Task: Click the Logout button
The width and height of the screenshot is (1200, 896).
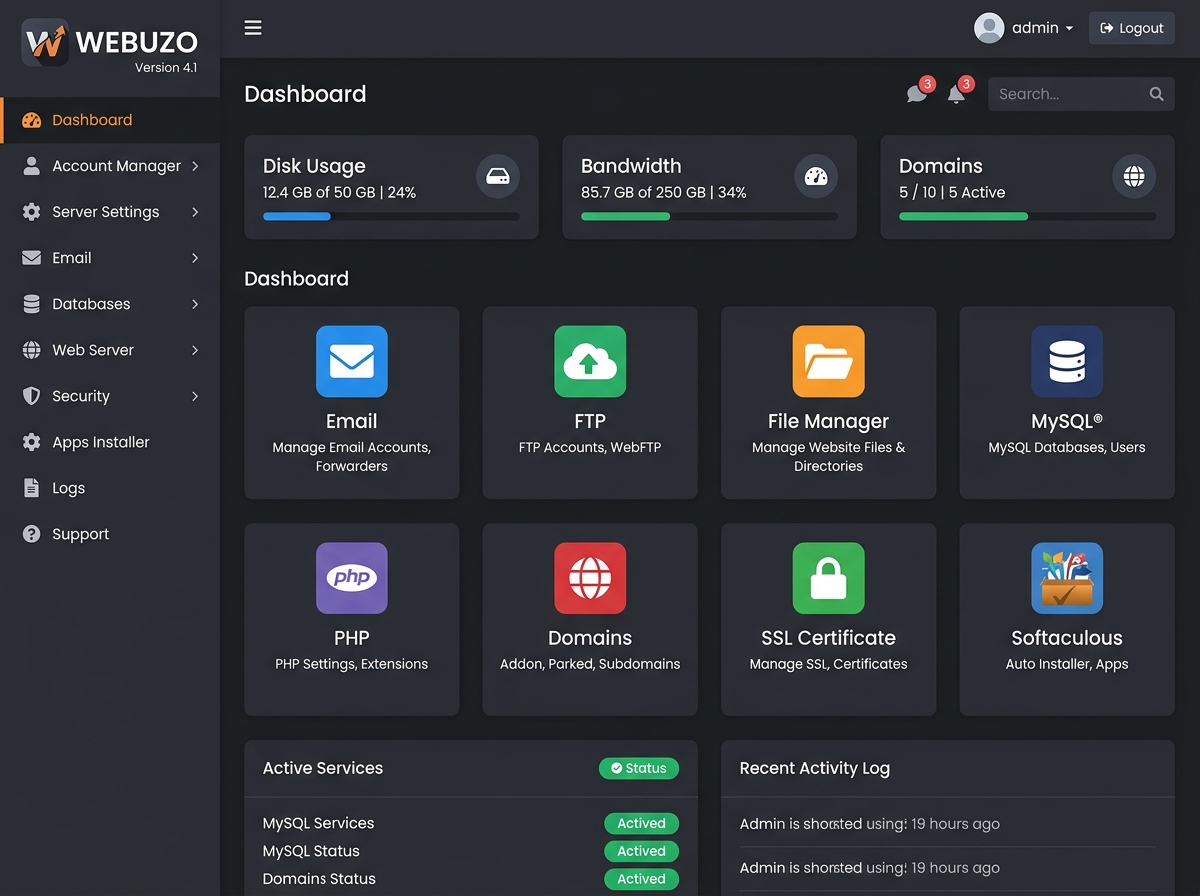Action: [x=1131, y=28]
